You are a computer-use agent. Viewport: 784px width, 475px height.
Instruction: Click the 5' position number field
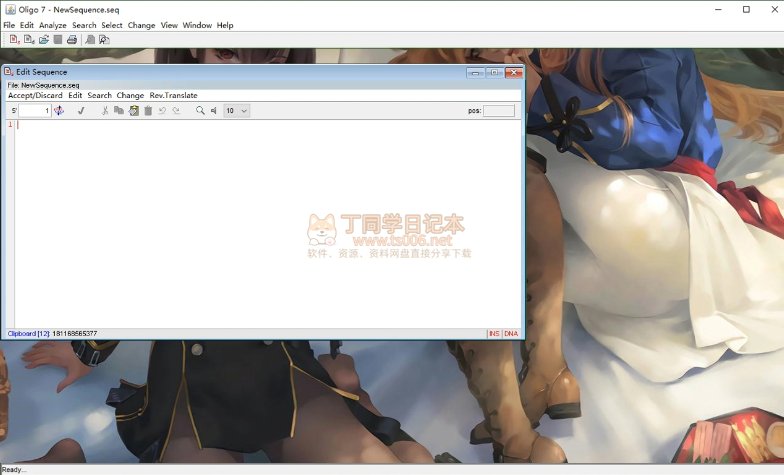pos(35,110)
